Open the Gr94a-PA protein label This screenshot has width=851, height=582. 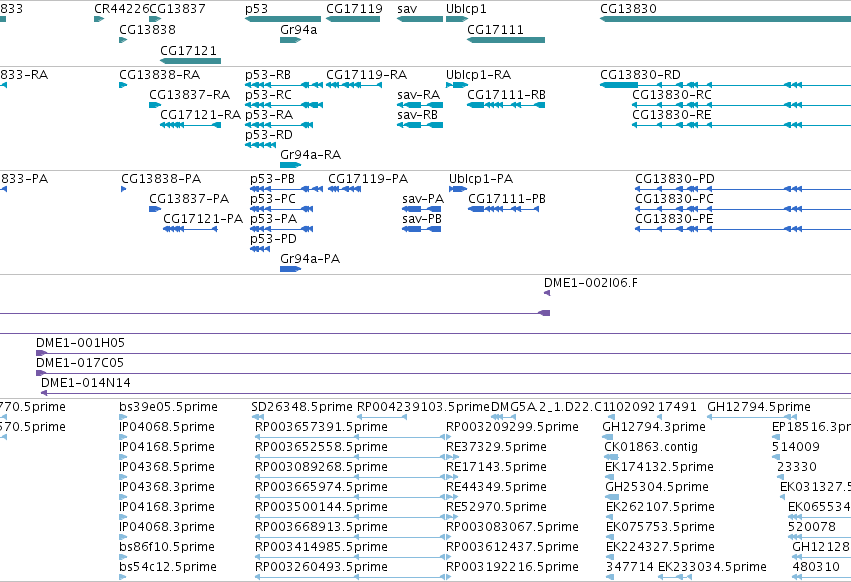click(x=310, y=260)
